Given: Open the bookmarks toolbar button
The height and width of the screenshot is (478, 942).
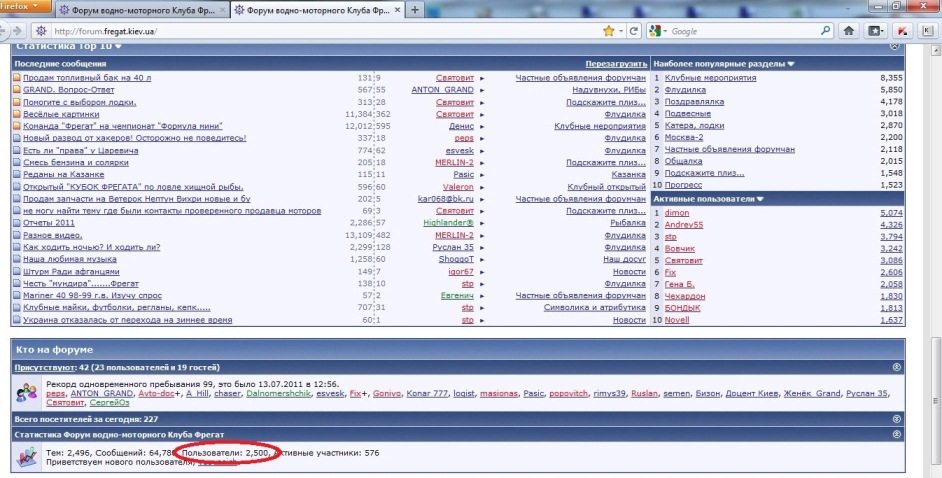Looking at the screenshot, I should coord(875,31).
